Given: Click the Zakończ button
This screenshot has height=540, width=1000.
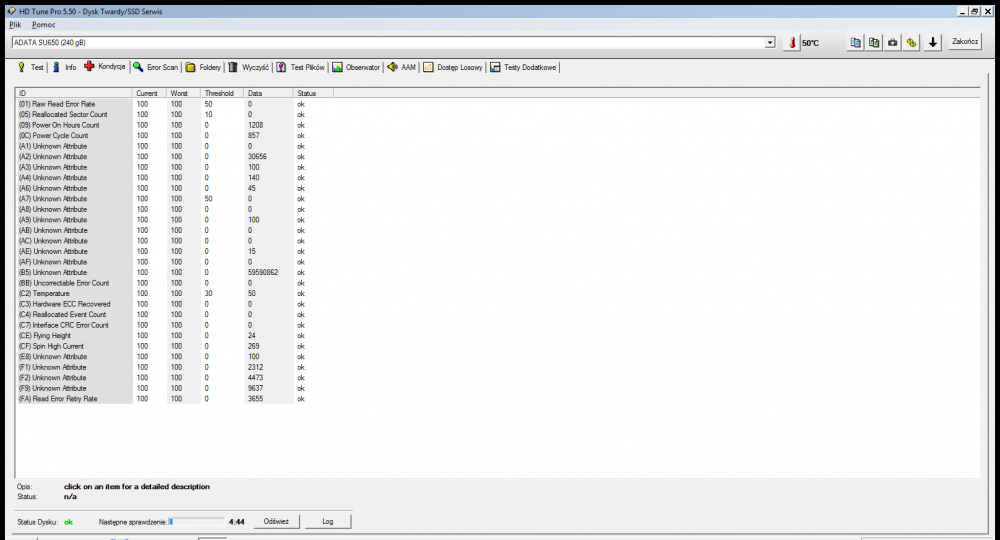Looking at the screenshot, I should pos(964,42).
